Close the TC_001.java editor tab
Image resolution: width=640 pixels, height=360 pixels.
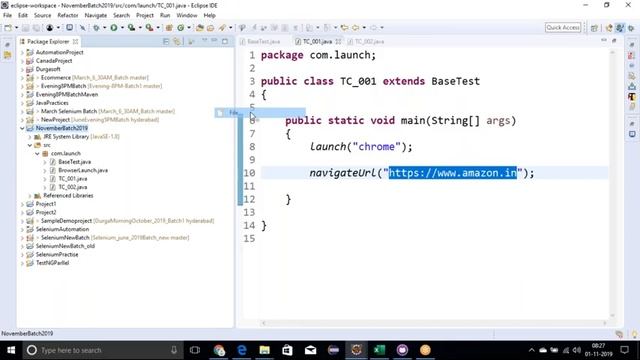pos(338,42)
